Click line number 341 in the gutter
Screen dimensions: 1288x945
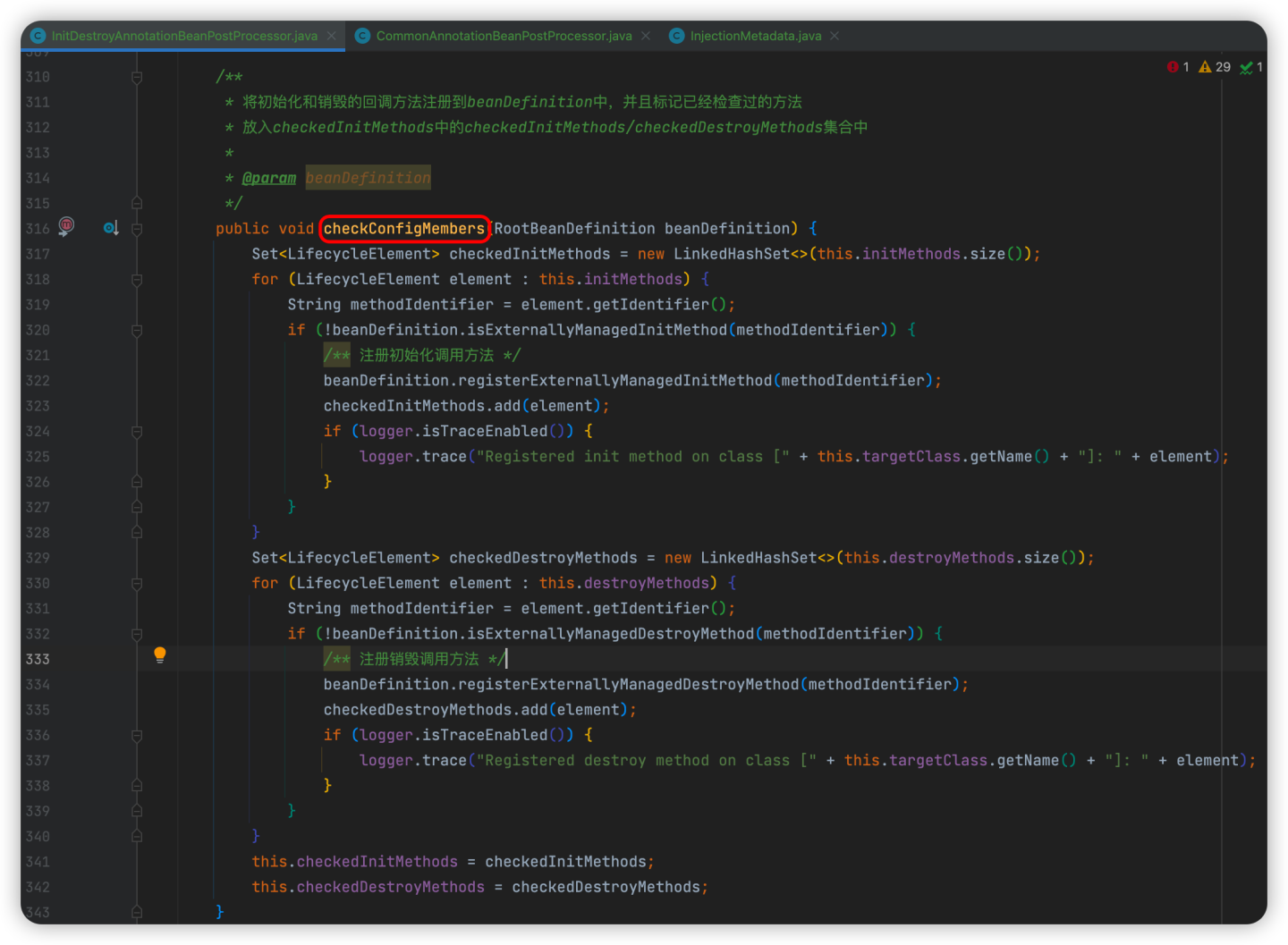[x=38, y=863]
